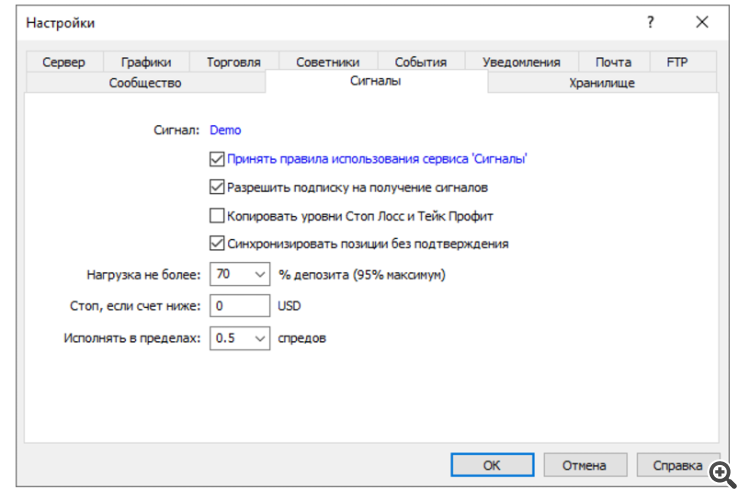Screen dimensions: 750x501
Task: Open the Demo signal link
Action: tap(225, 130)
